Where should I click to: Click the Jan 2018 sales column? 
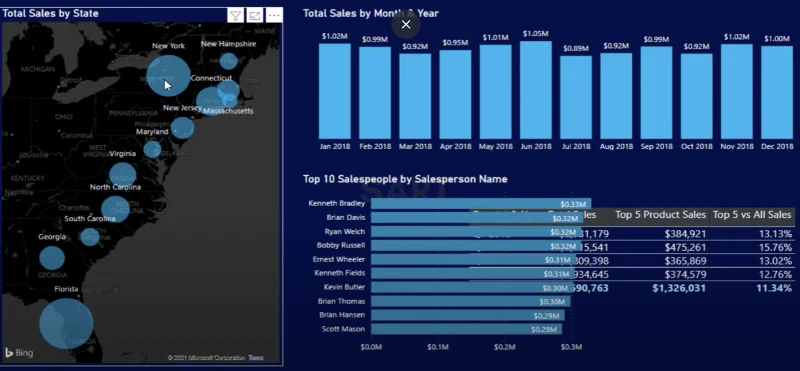[335, 91]
